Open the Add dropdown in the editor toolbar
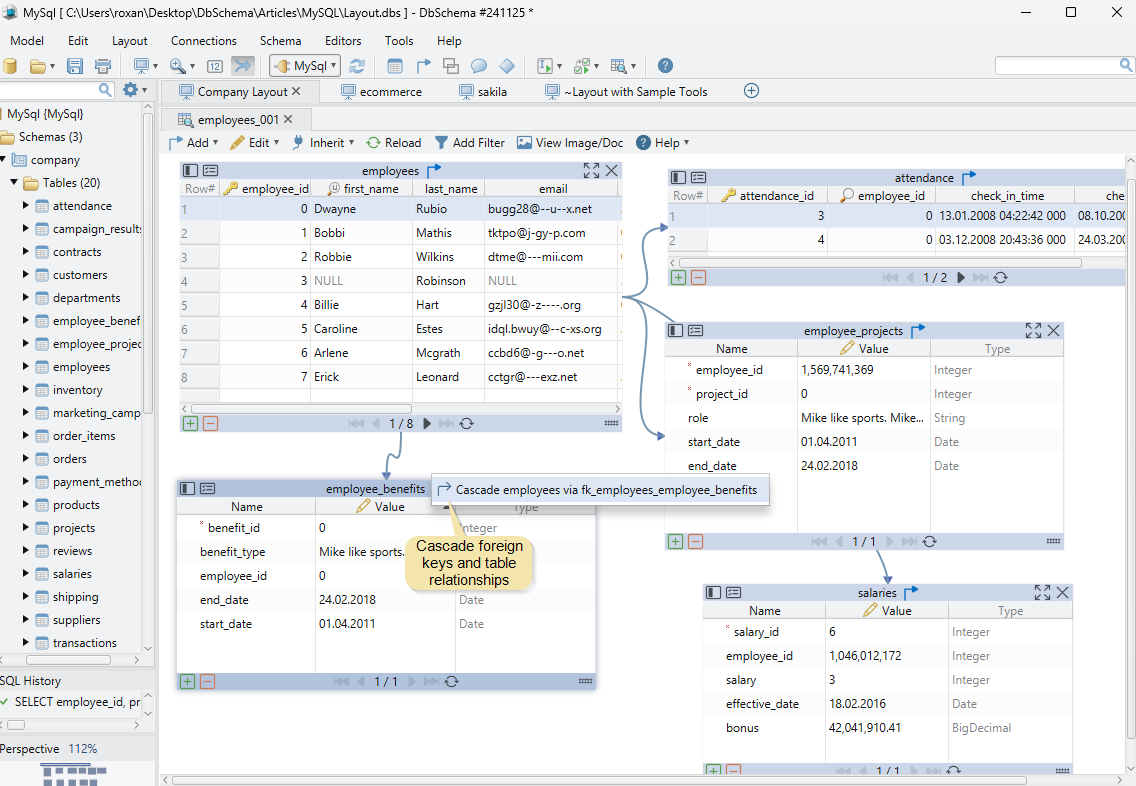 click(x=193, y=143)
